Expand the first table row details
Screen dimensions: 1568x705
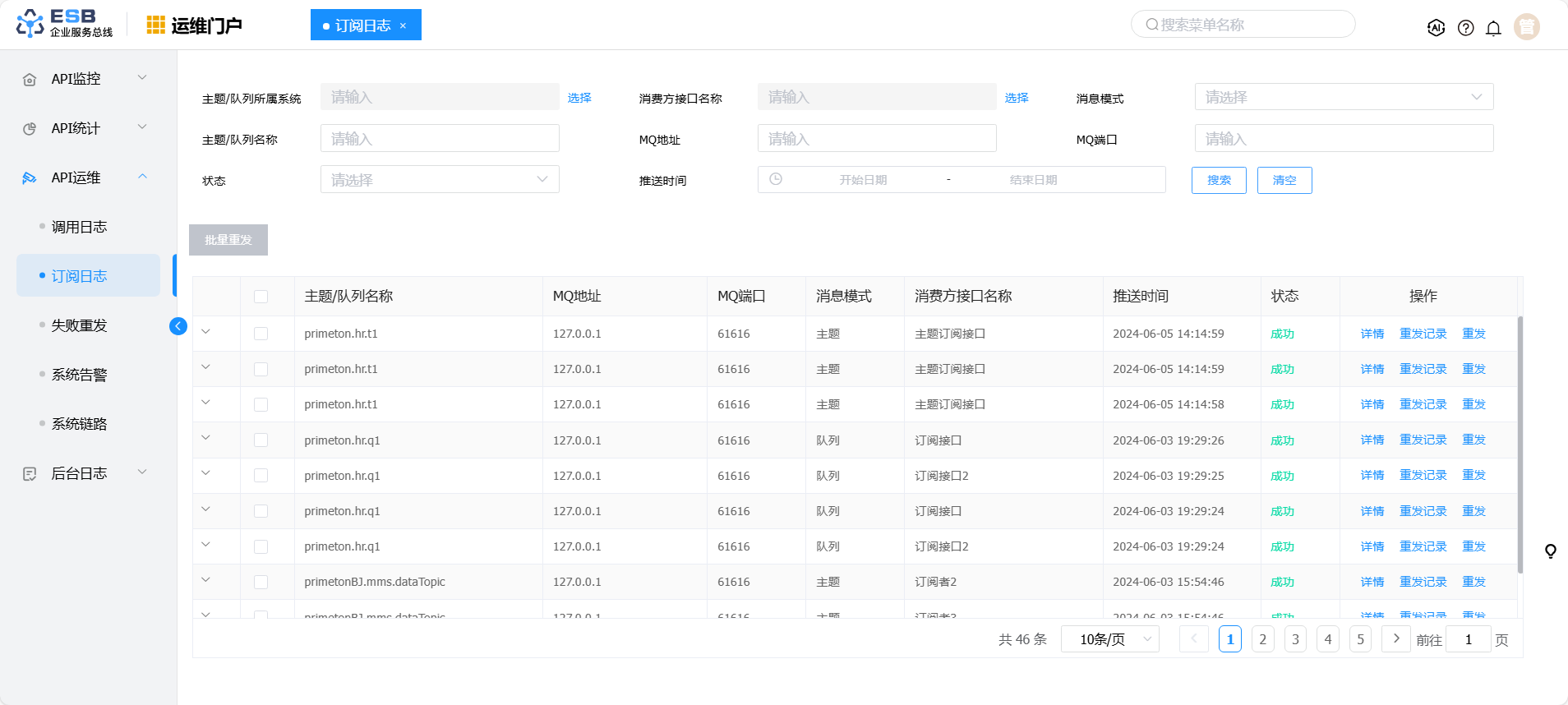[x=205, y=332]
